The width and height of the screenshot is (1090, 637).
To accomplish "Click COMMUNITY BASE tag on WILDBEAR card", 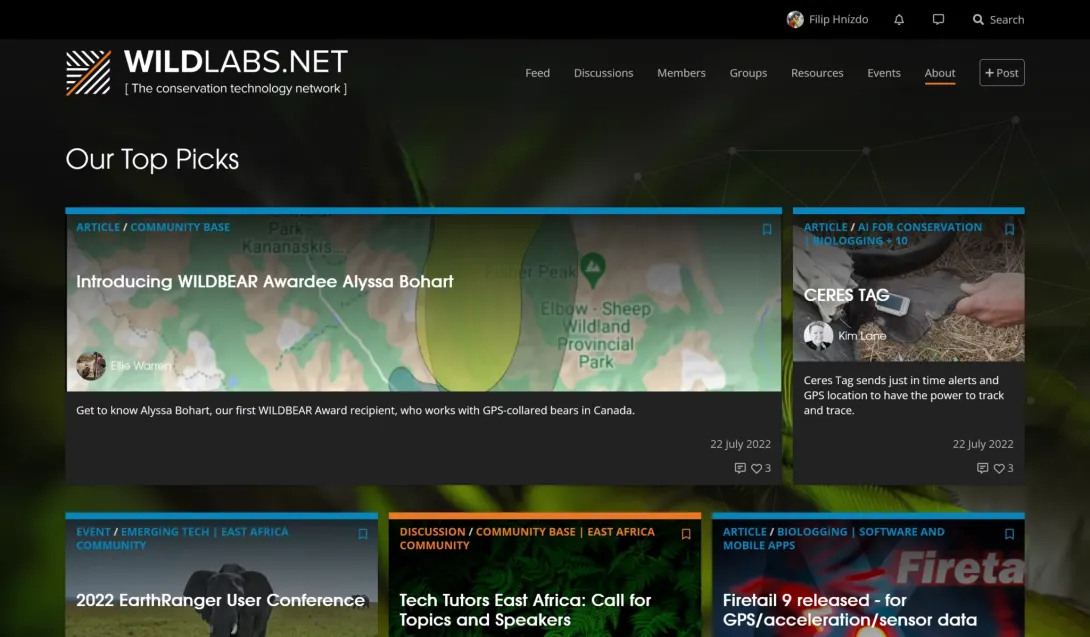I will [x=180, y=227].
